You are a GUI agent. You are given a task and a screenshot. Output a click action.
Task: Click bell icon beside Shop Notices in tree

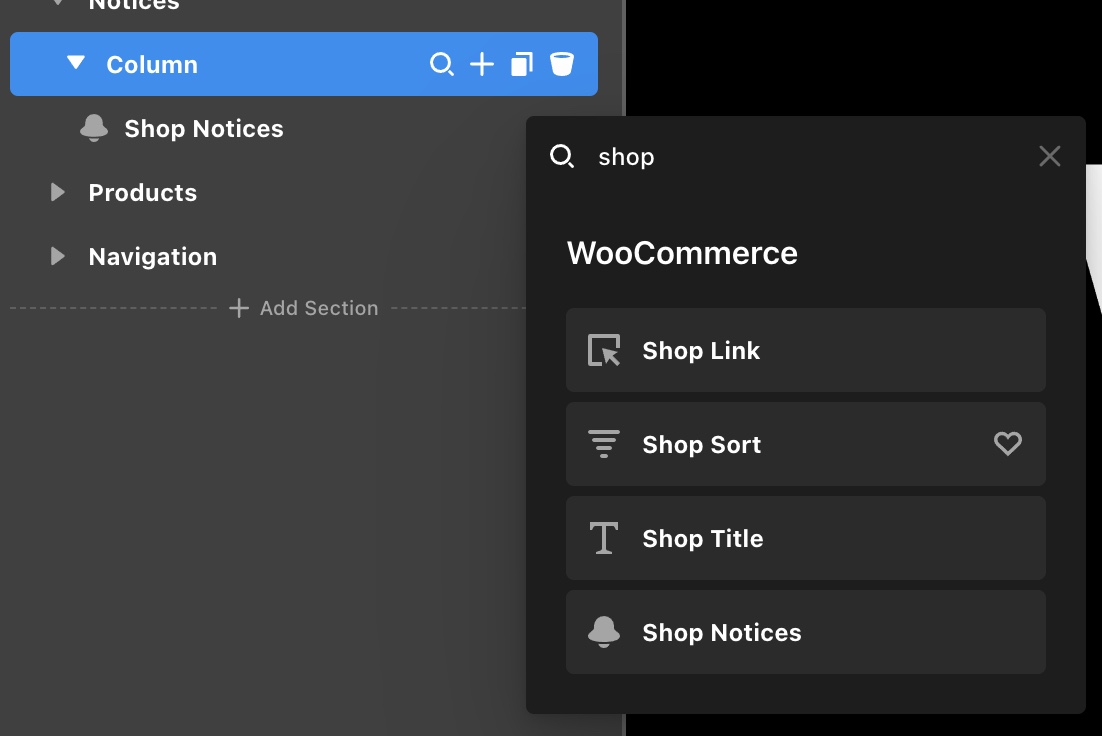[x=93, y=129]
